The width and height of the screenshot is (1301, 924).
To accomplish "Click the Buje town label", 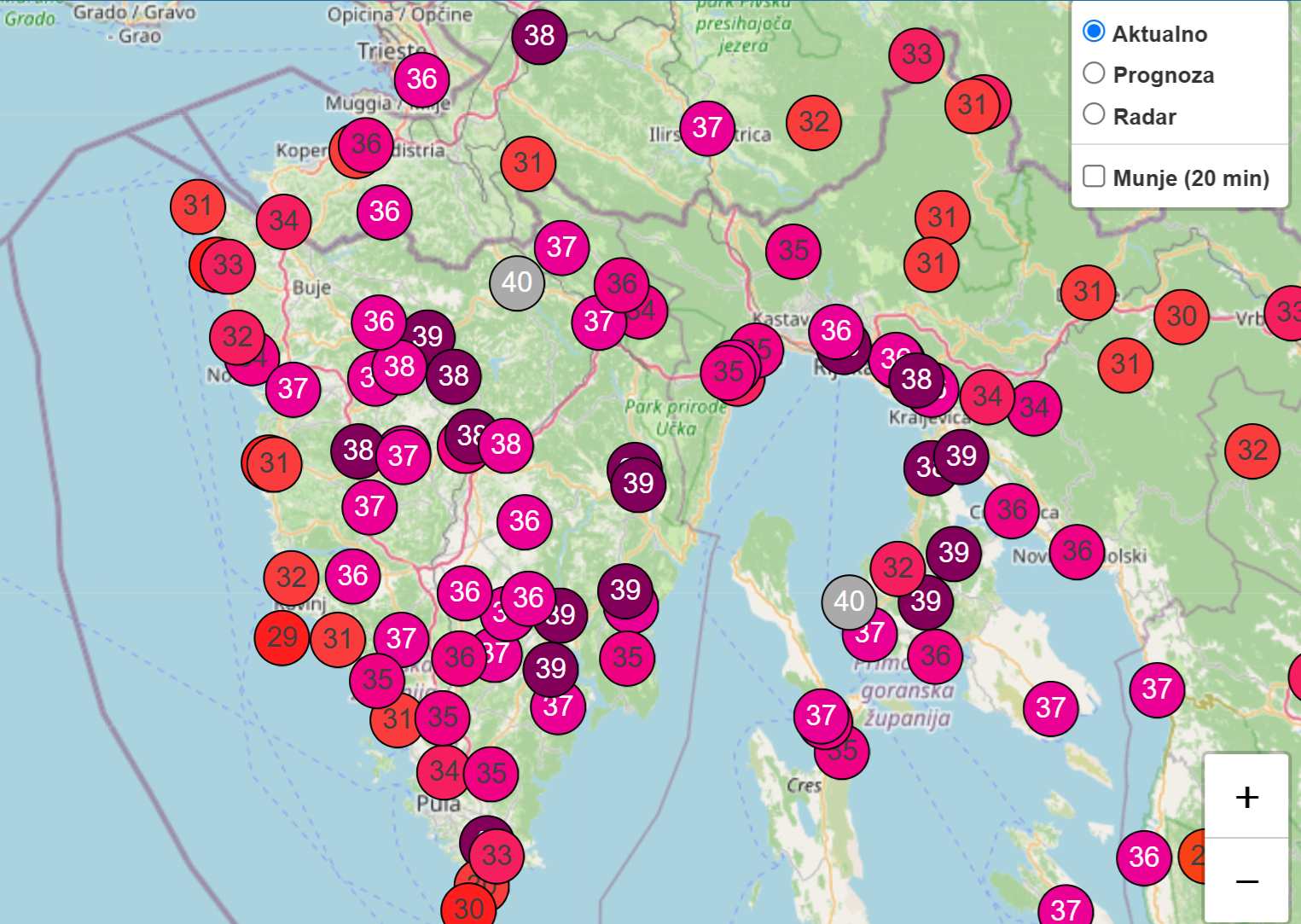I will (x=311, y=288).
